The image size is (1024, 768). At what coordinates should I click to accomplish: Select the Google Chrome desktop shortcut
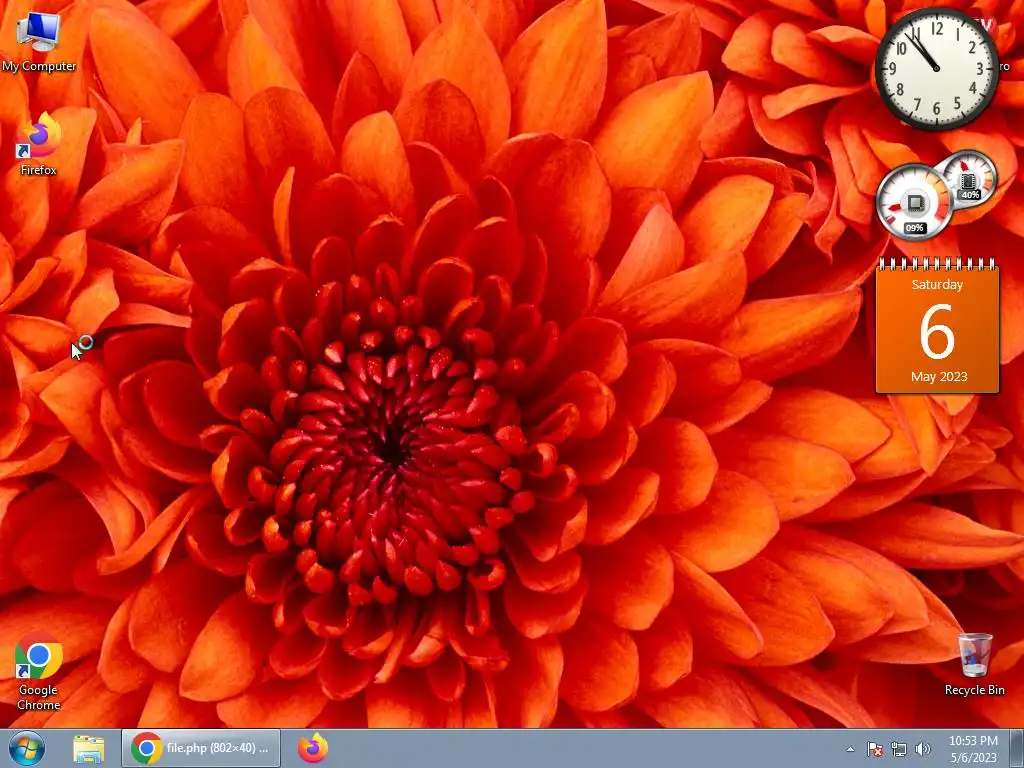pyautogui.click(x=39, y=671)
